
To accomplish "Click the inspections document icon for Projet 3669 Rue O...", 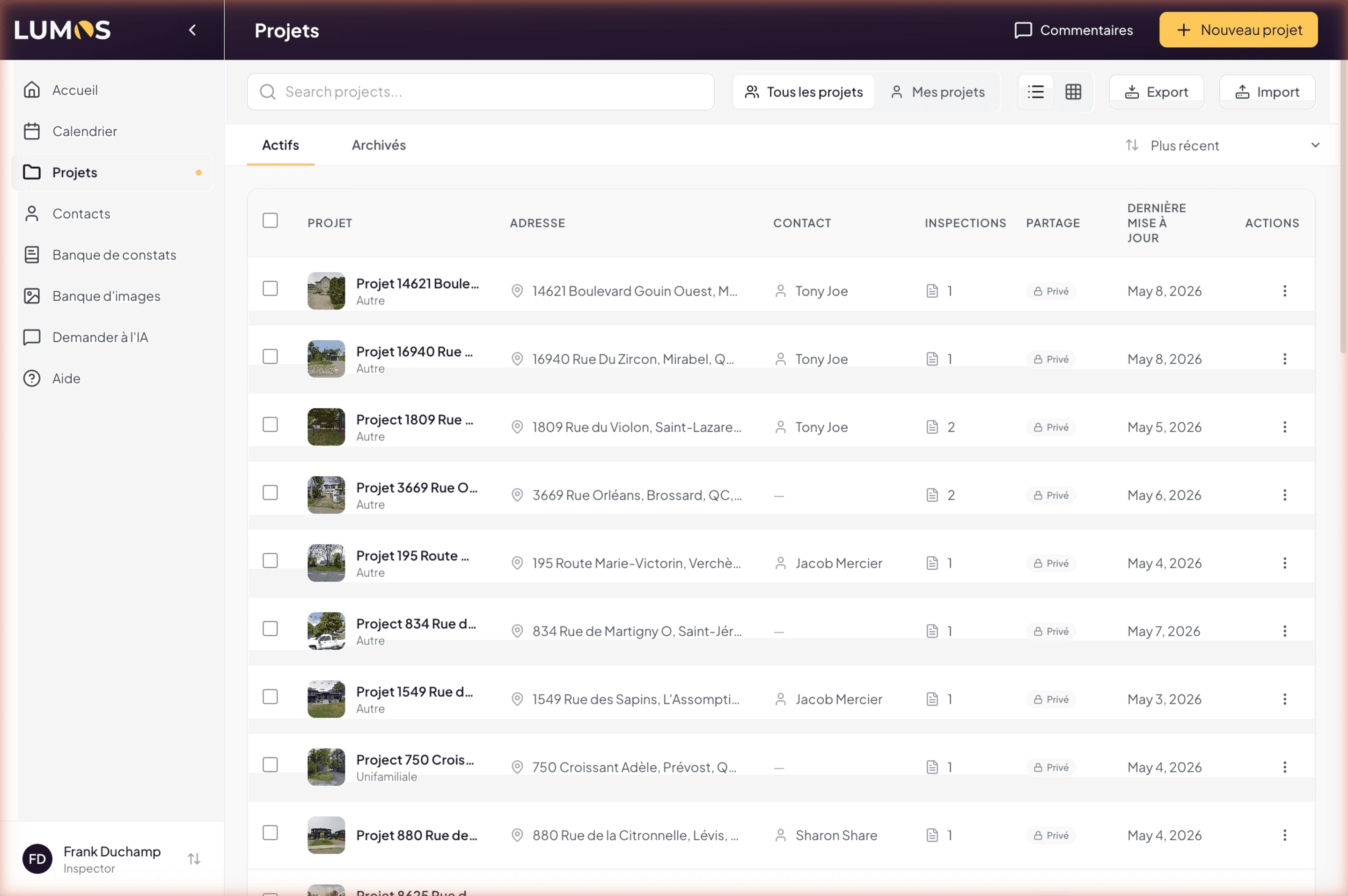I will [931, 495].
